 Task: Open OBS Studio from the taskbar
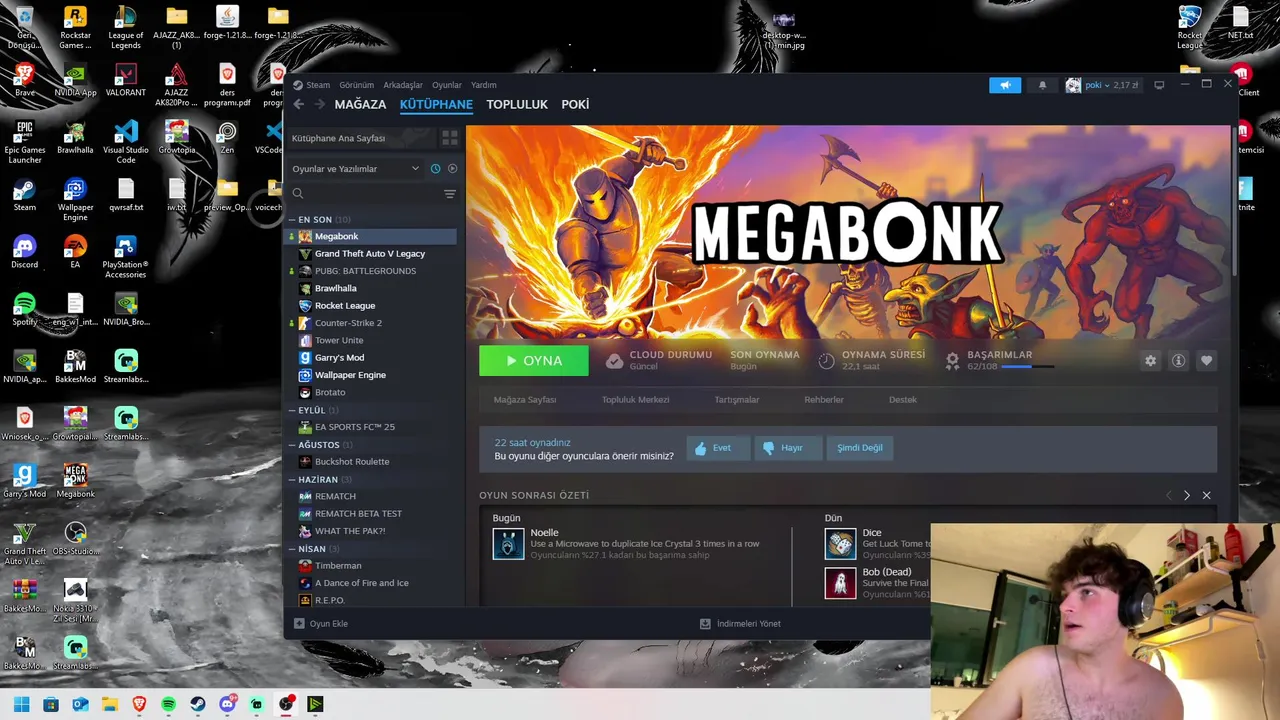point(286,704)
